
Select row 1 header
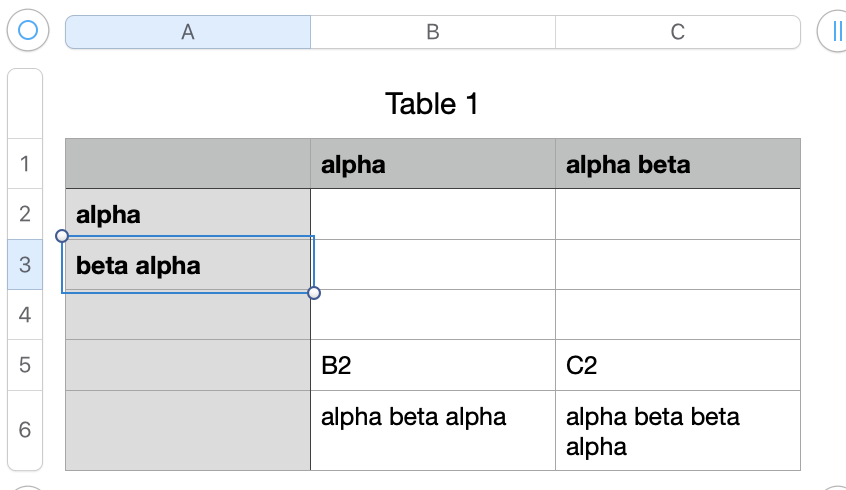tap(25, 163)
